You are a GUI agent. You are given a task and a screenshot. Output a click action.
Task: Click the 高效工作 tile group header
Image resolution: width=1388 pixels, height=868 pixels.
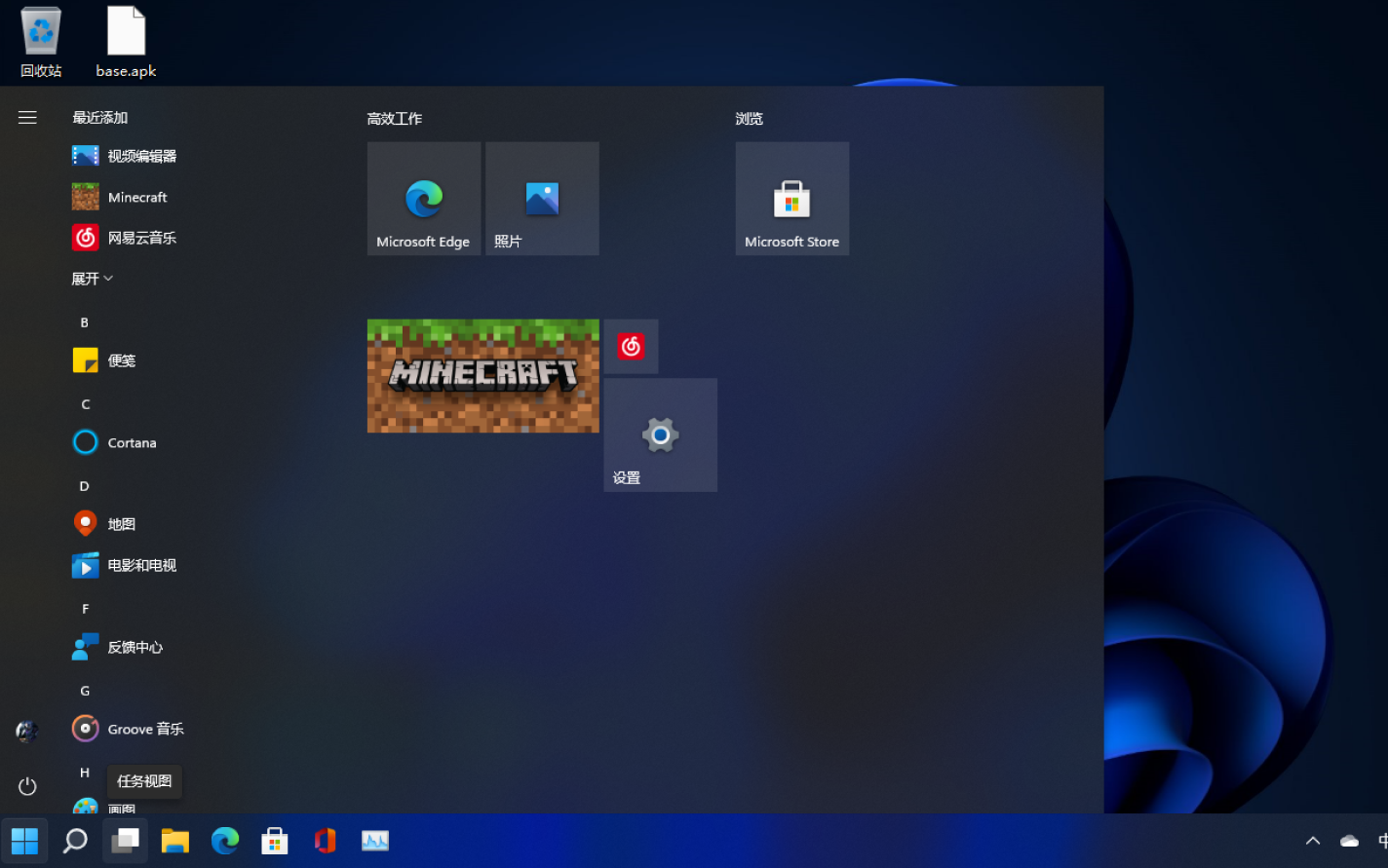coord(395,119)
